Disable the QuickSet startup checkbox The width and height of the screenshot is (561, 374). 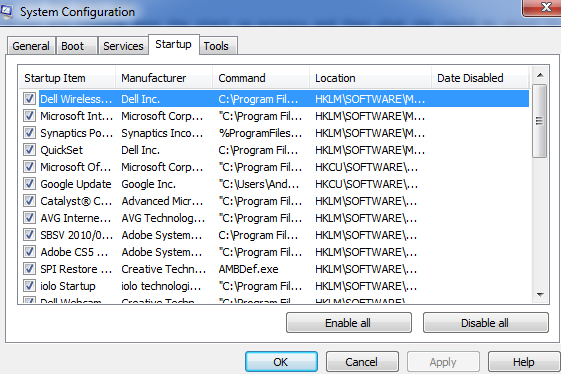(29, 150)
